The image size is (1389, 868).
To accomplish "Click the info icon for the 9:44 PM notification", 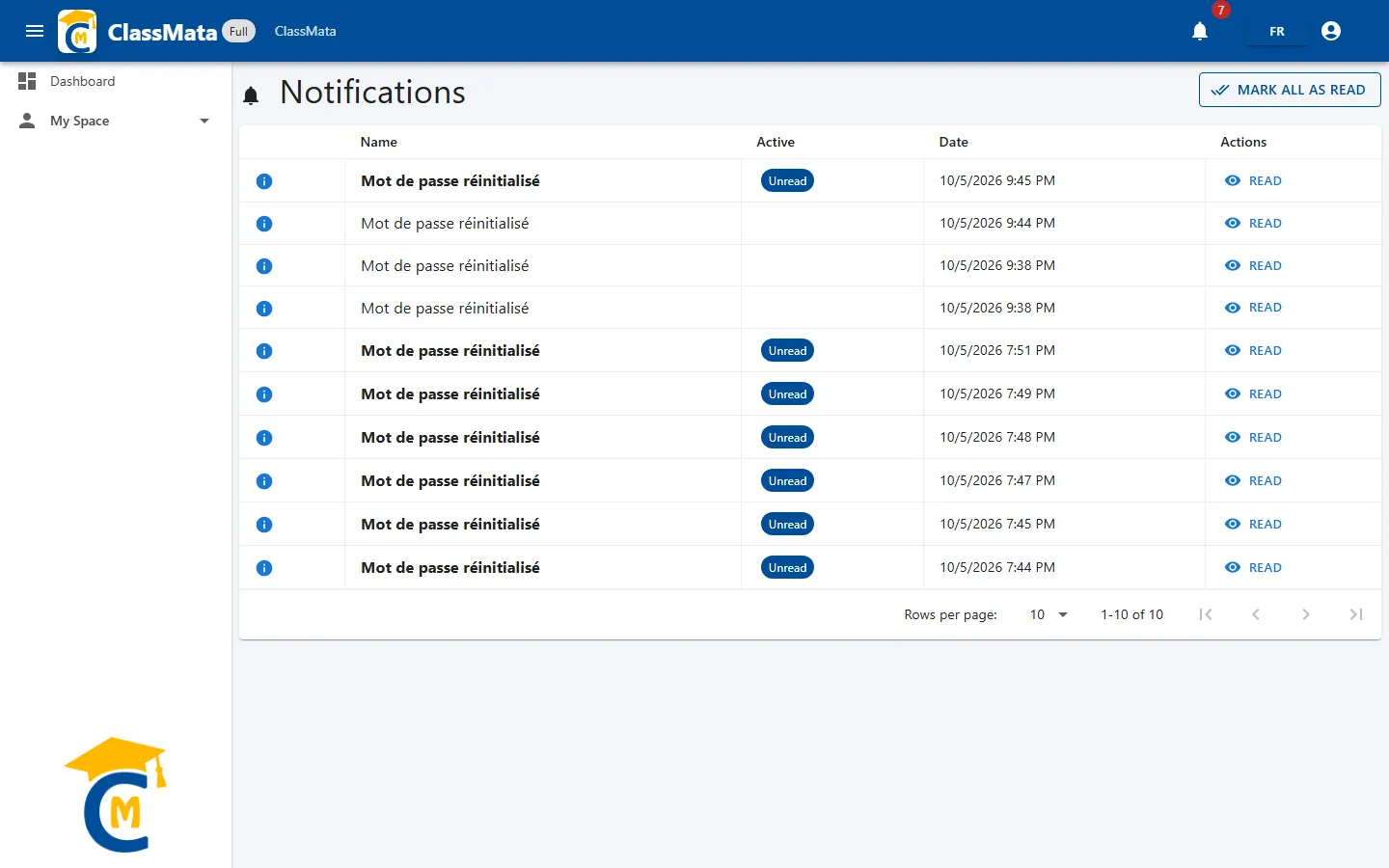I will (x=264, y=224).
